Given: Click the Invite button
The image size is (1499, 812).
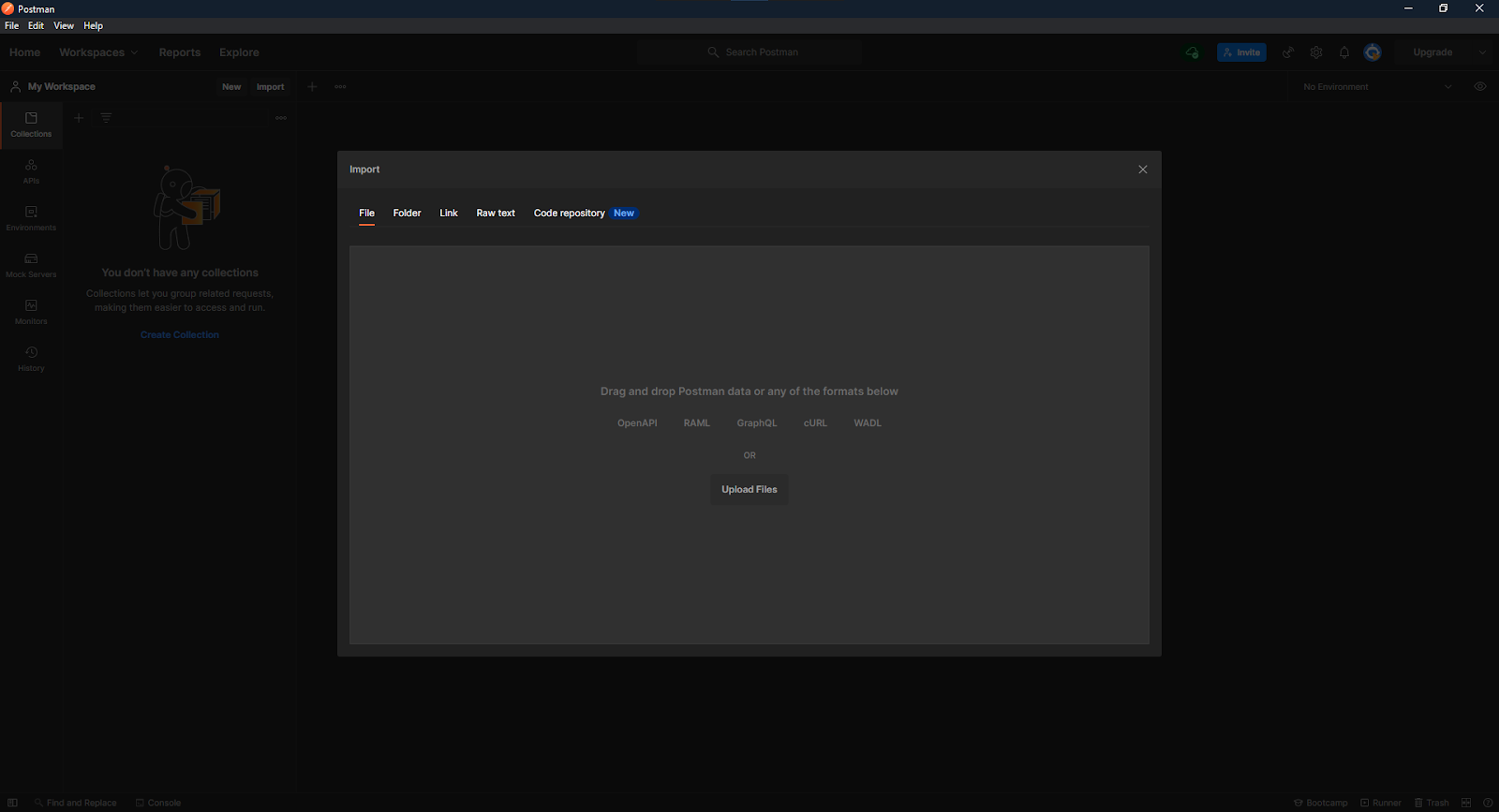Looking at the screenshot, I should point(1241,52).
